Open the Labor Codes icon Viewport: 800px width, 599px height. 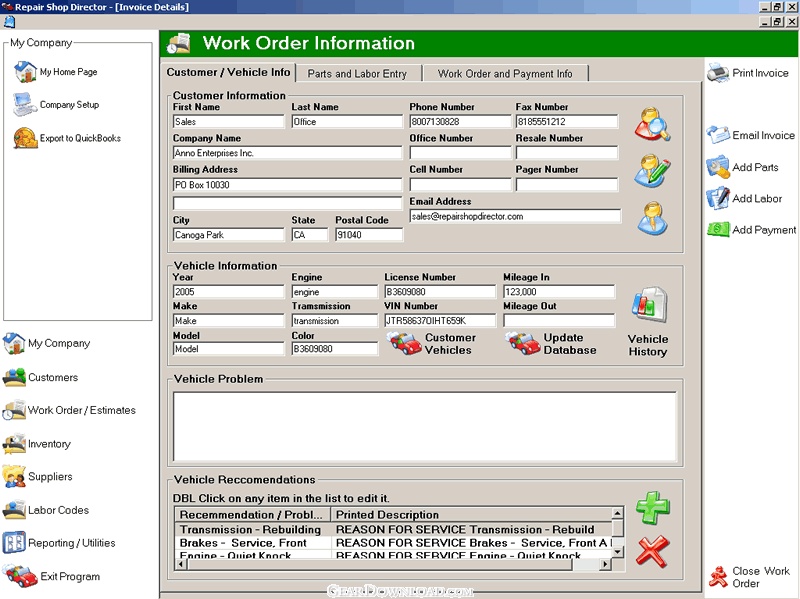click(14, 510)
